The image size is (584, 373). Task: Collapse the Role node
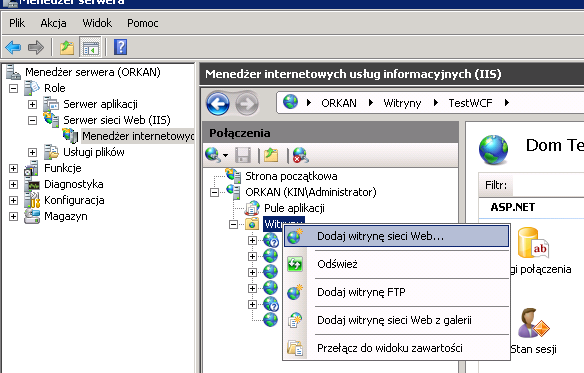13,88
